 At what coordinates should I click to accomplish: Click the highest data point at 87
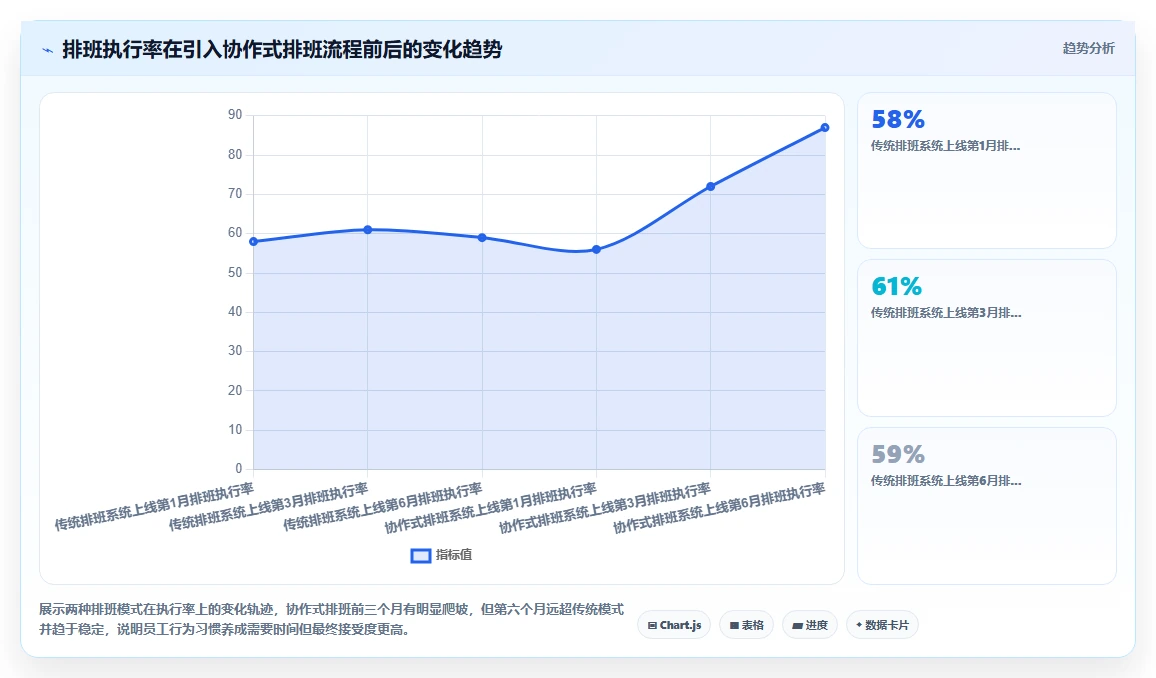click(x=825, y=127)
